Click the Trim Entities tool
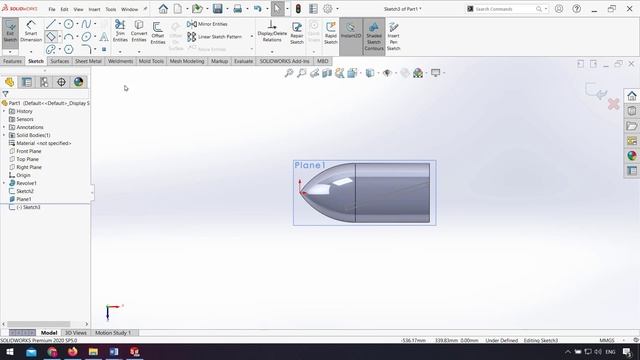The width and height of the screenshot is (640, 360). coord(120,31)
